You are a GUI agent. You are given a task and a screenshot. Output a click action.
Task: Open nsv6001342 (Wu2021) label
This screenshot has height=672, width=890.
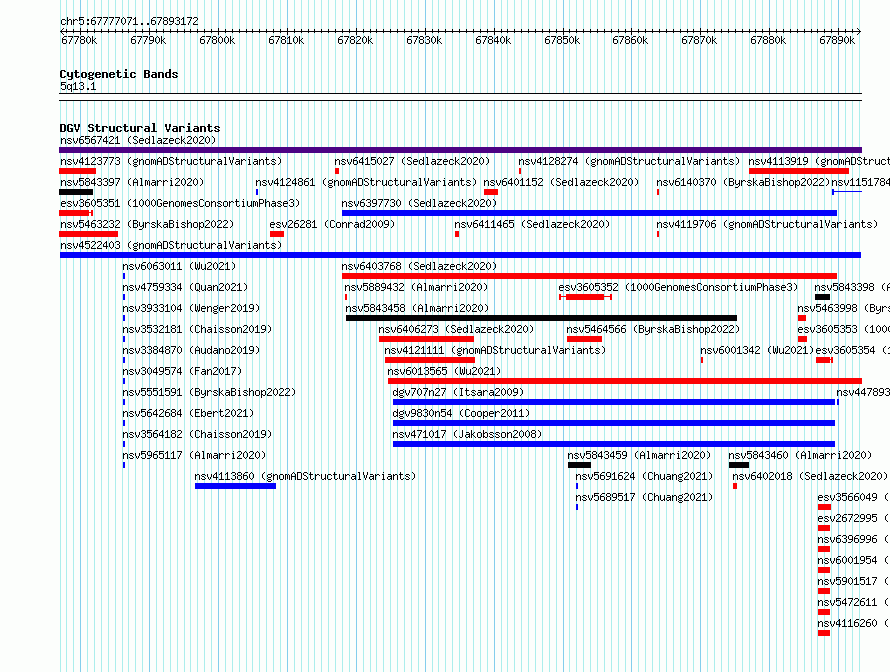pyautogui.click(x=757, y=350)
